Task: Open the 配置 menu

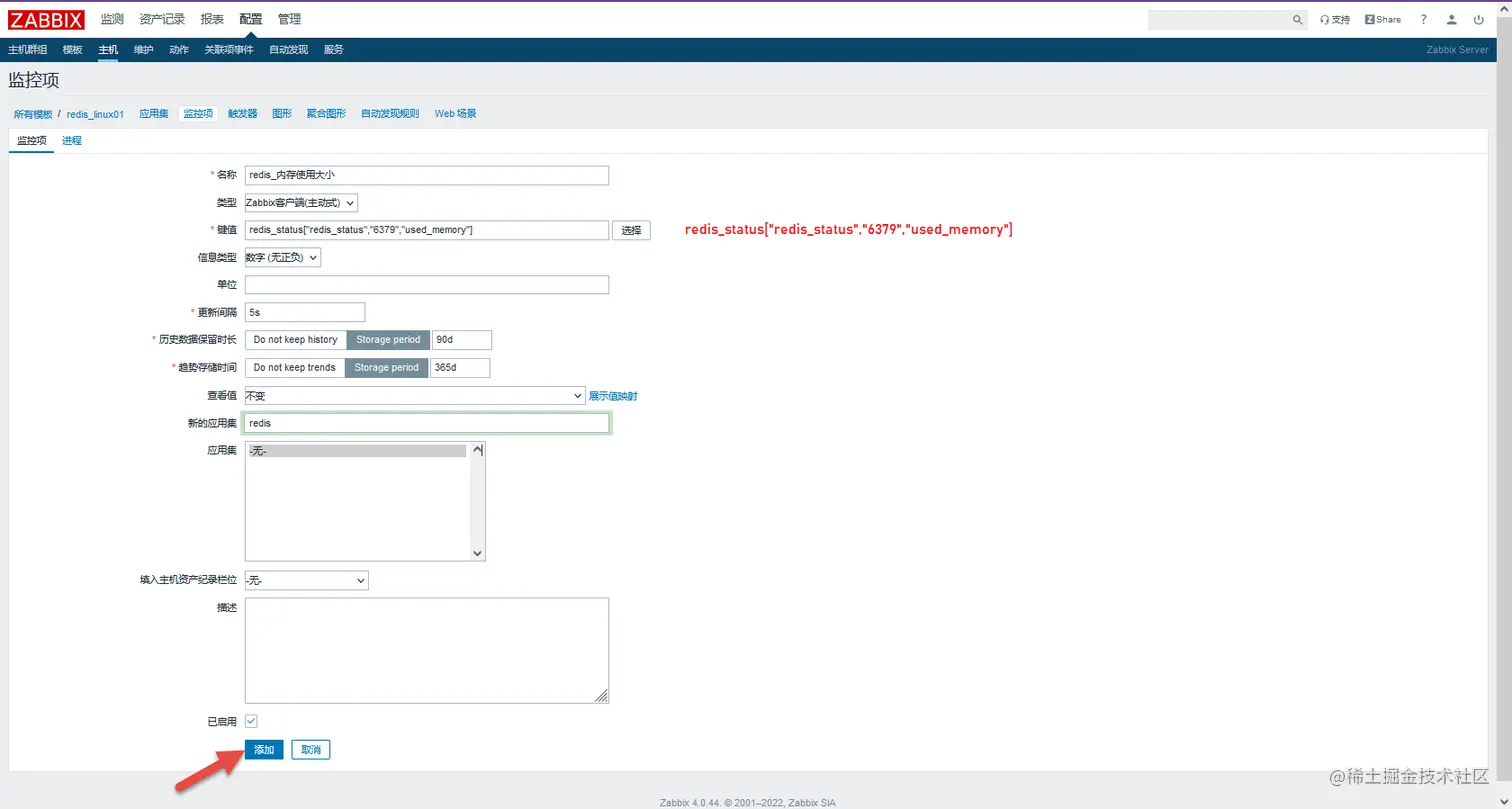Action: coord(251,19)
